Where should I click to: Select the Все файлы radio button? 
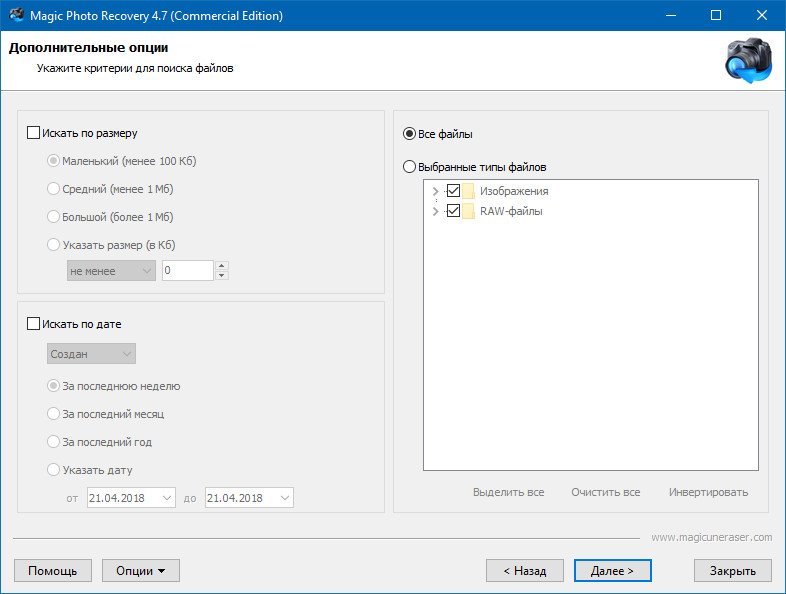pos(410,134)
